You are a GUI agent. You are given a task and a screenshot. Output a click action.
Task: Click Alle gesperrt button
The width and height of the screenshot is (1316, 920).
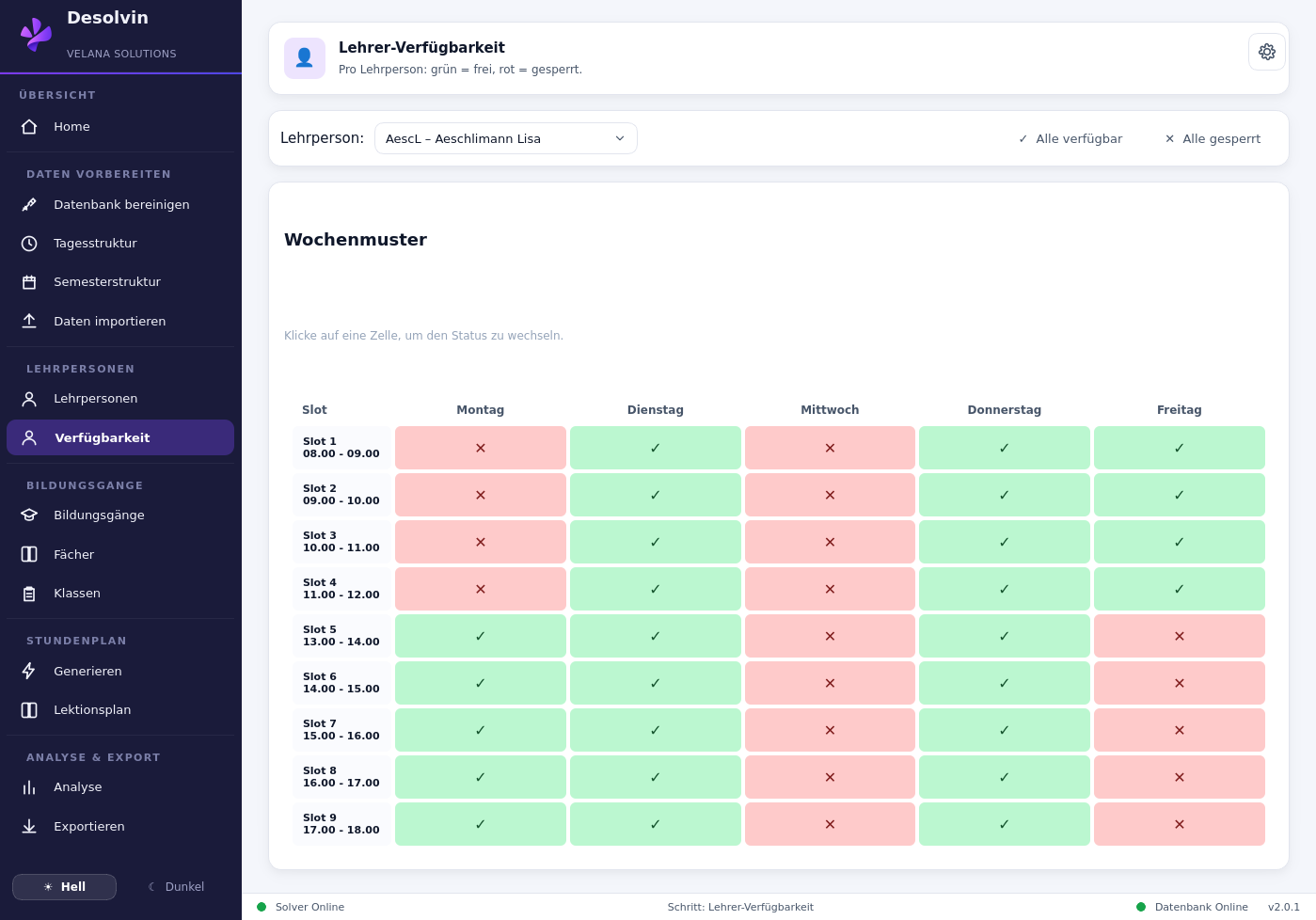click(1213, 138)
